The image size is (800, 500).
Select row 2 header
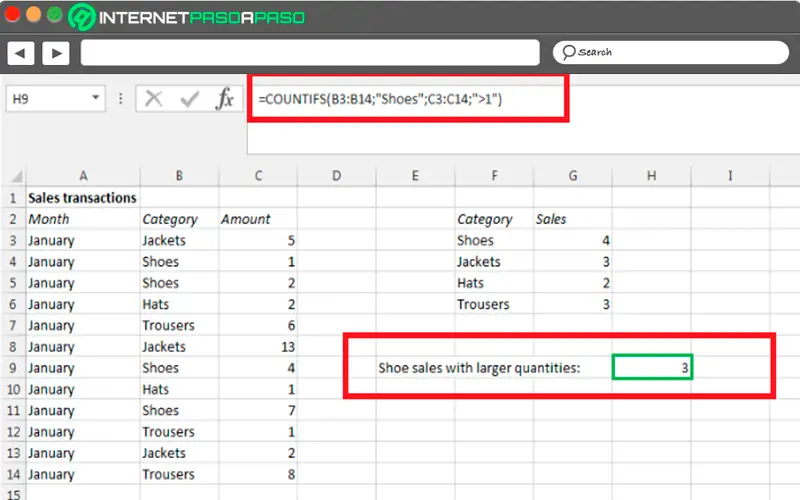point(13,219)
